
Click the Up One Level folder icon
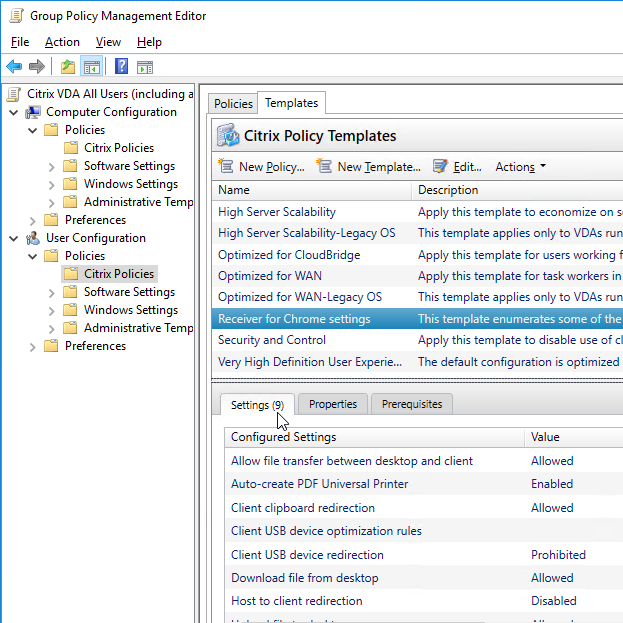tap(68, 66)
